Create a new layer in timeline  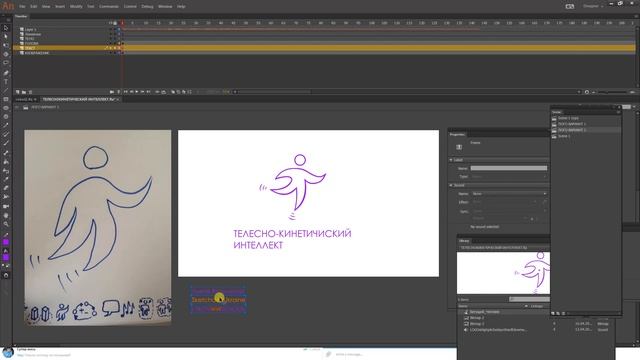point(18,92)
